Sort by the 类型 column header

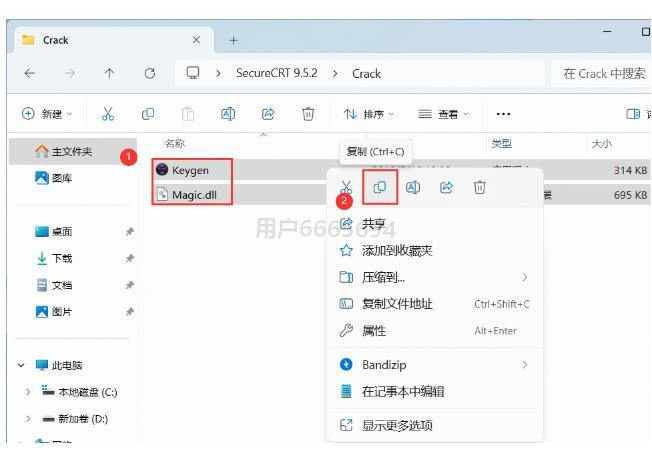pos(501,143)
